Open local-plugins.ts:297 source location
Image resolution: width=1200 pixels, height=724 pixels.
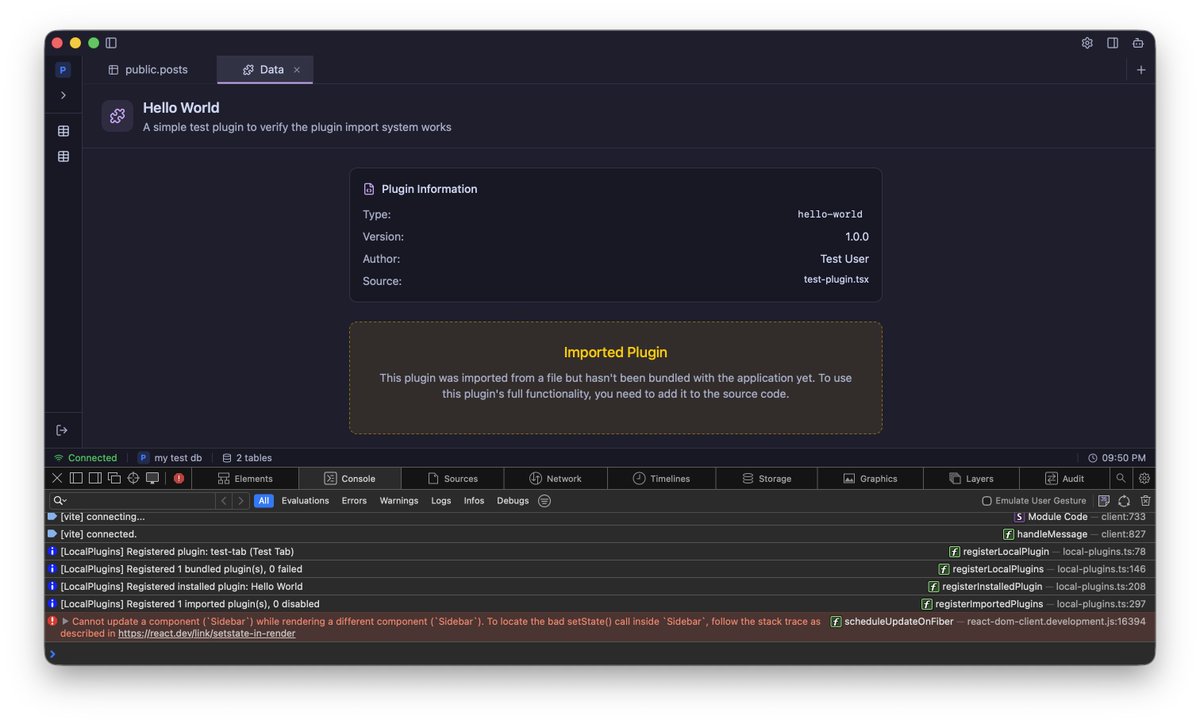(1101, 604)
